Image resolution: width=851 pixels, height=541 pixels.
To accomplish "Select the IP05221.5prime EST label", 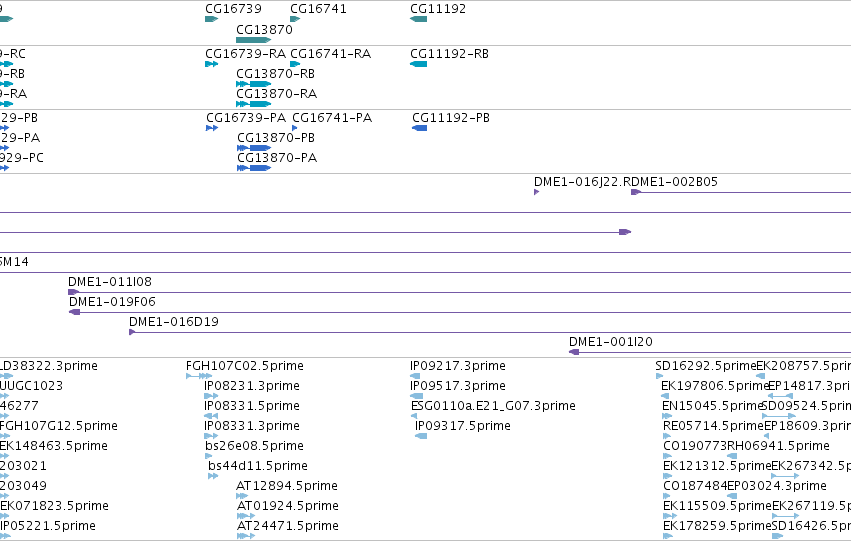I will [48, 526].
